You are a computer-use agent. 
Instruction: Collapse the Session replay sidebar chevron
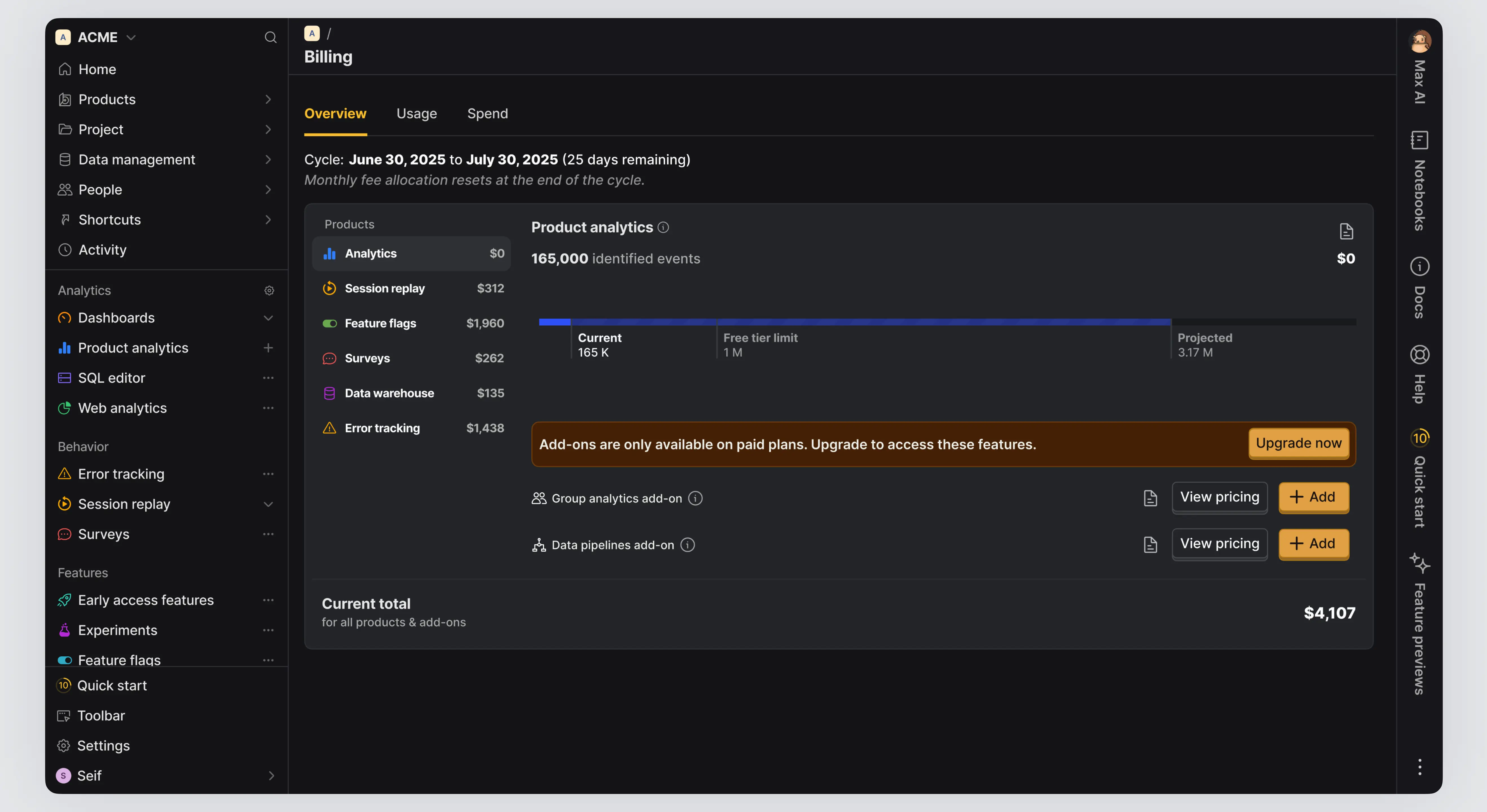(x=268, y=504)
